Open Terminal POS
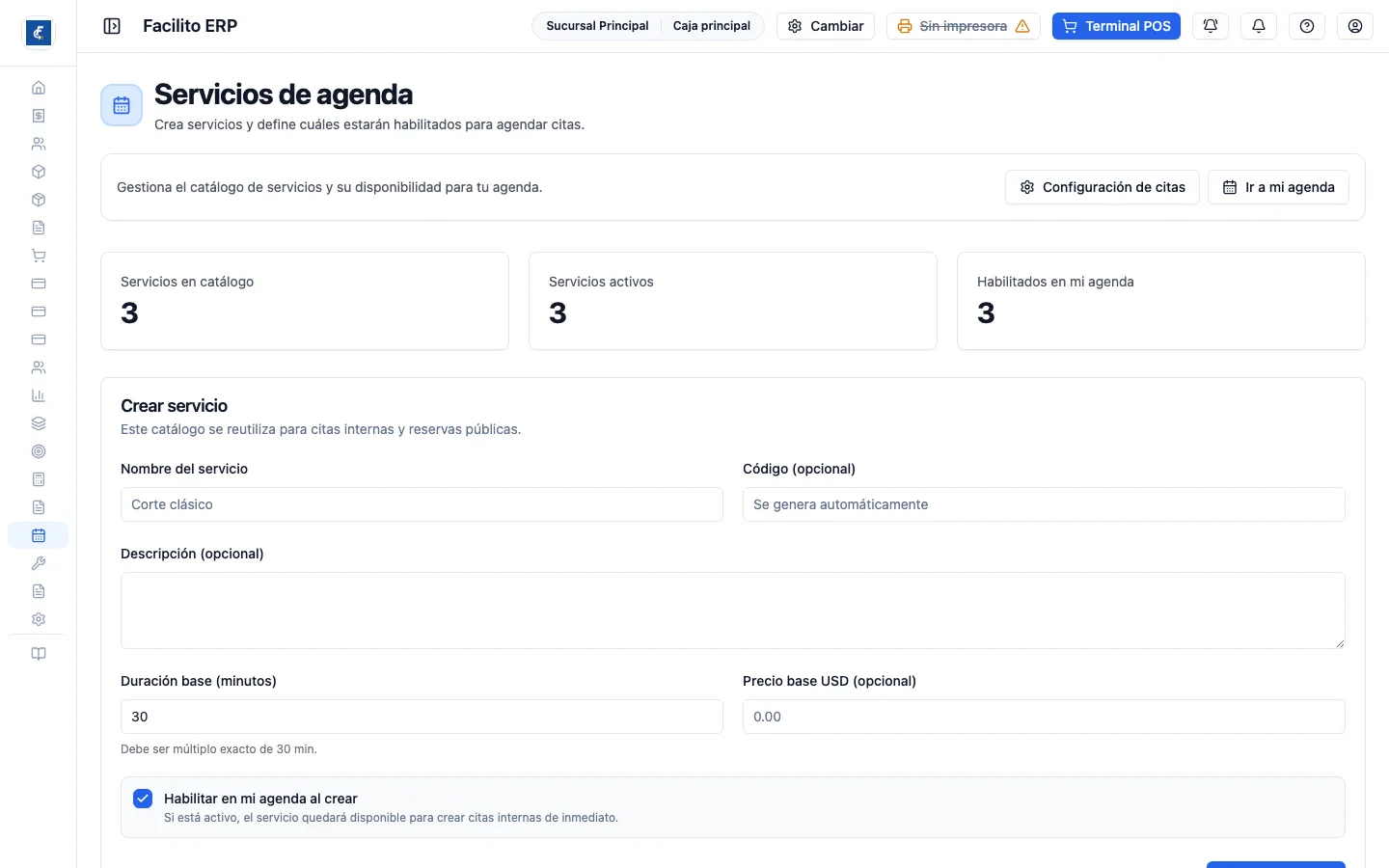Image resolution: width=1389 pixels, height=868 pixels. point(1116,26)
